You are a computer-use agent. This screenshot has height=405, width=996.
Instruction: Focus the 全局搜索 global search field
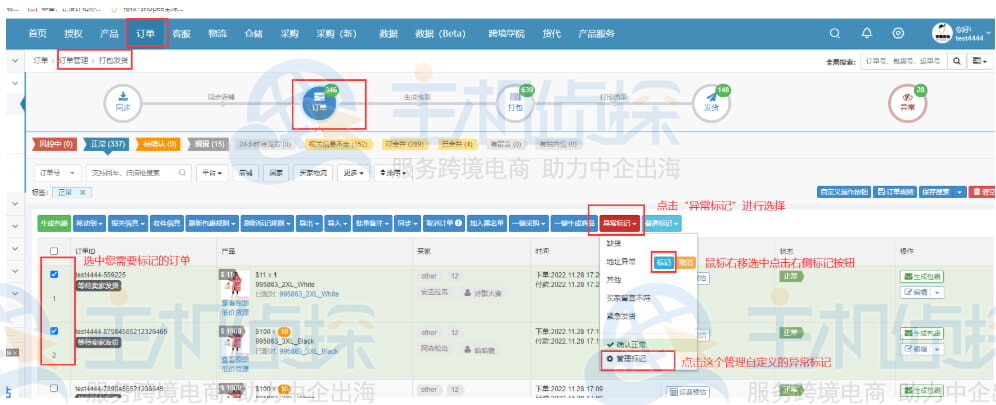click(903, 61)
